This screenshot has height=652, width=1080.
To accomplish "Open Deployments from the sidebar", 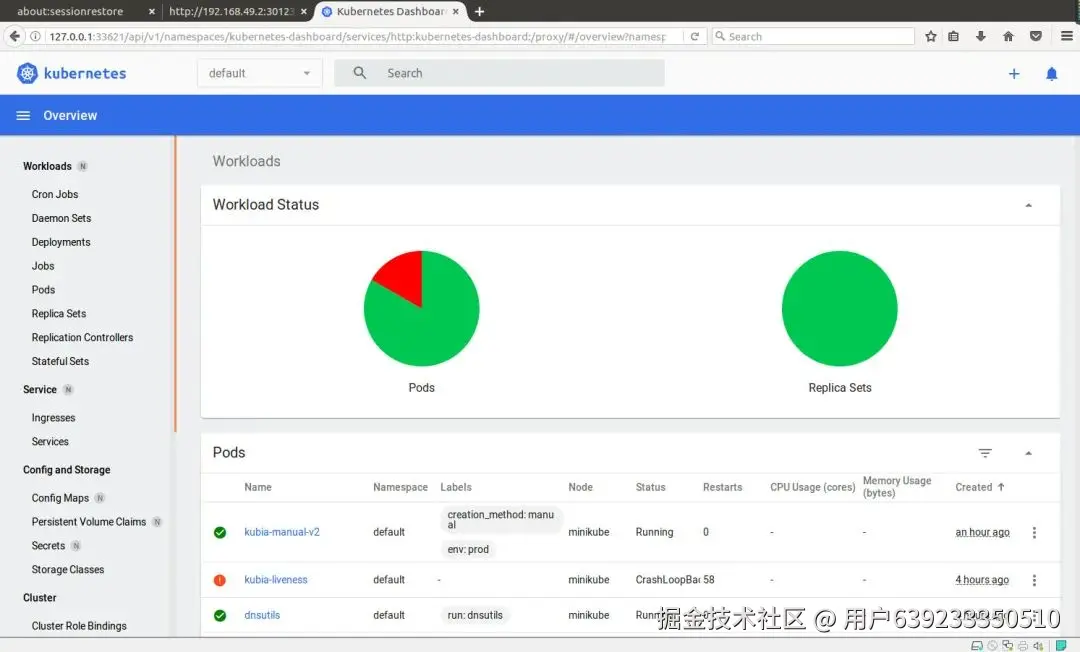I will coord(60,241).
